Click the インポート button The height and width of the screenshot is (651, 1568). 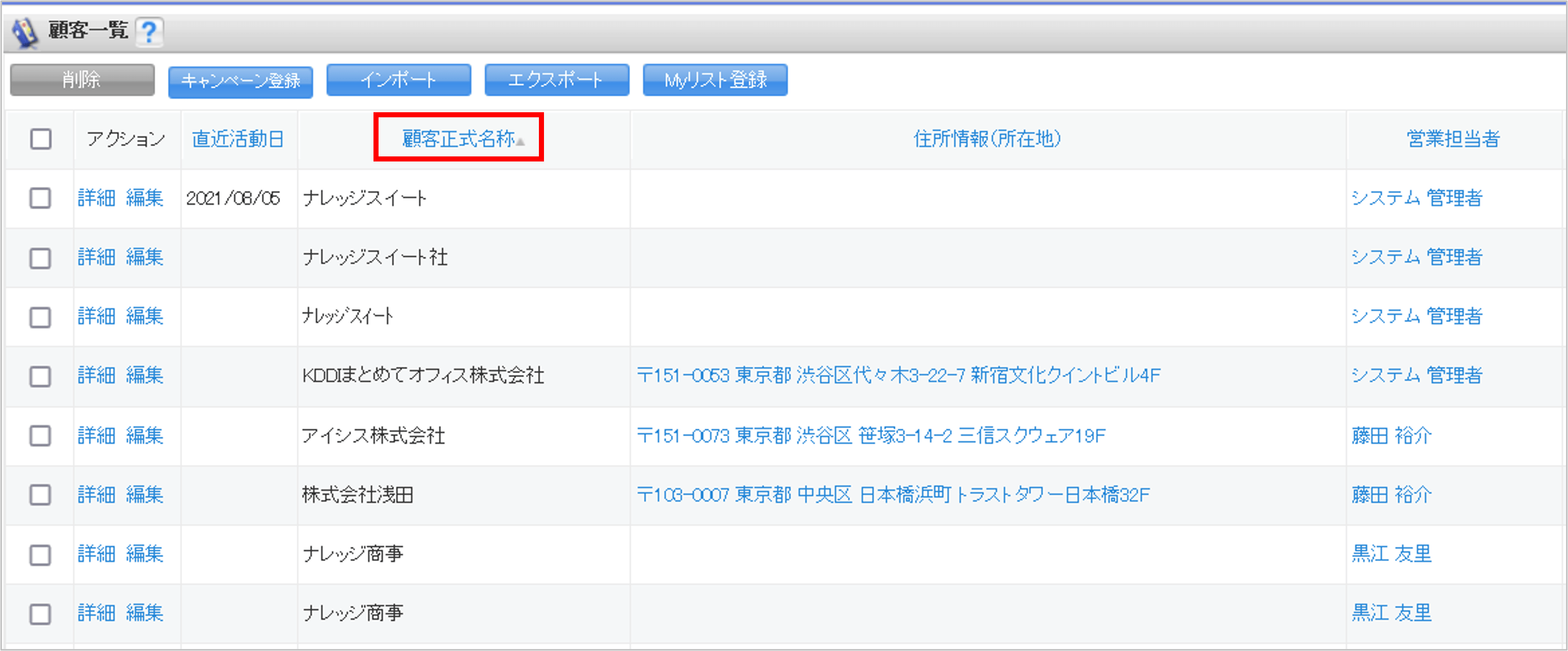tap(399, 80)
